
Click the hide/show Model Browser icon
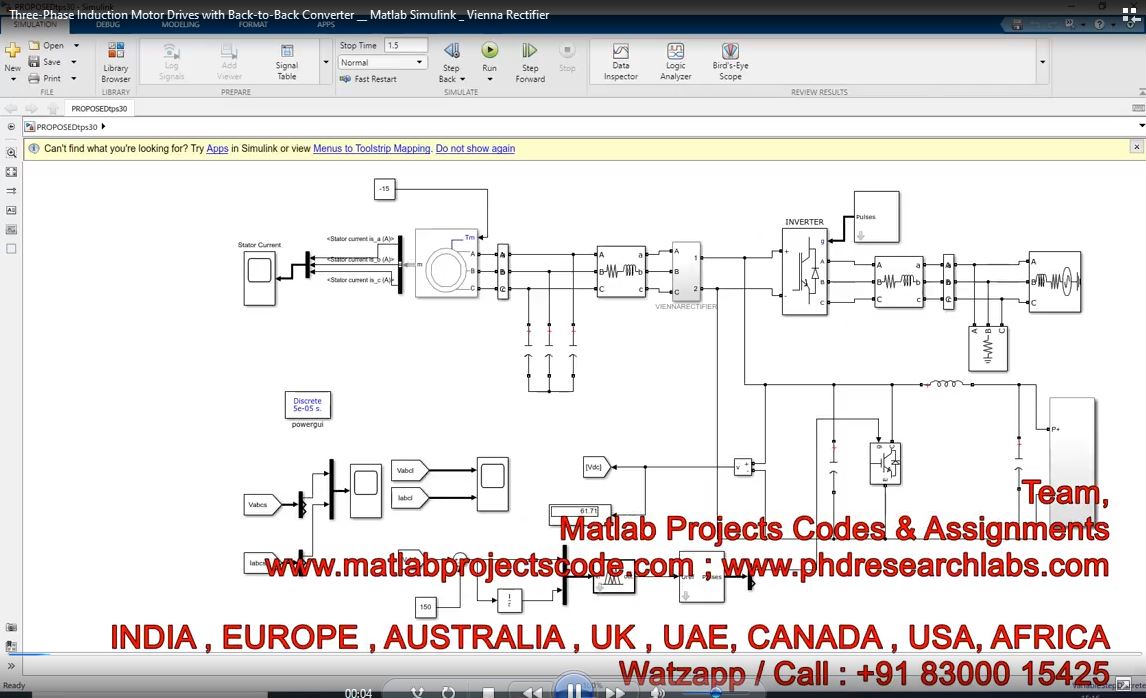11,666
